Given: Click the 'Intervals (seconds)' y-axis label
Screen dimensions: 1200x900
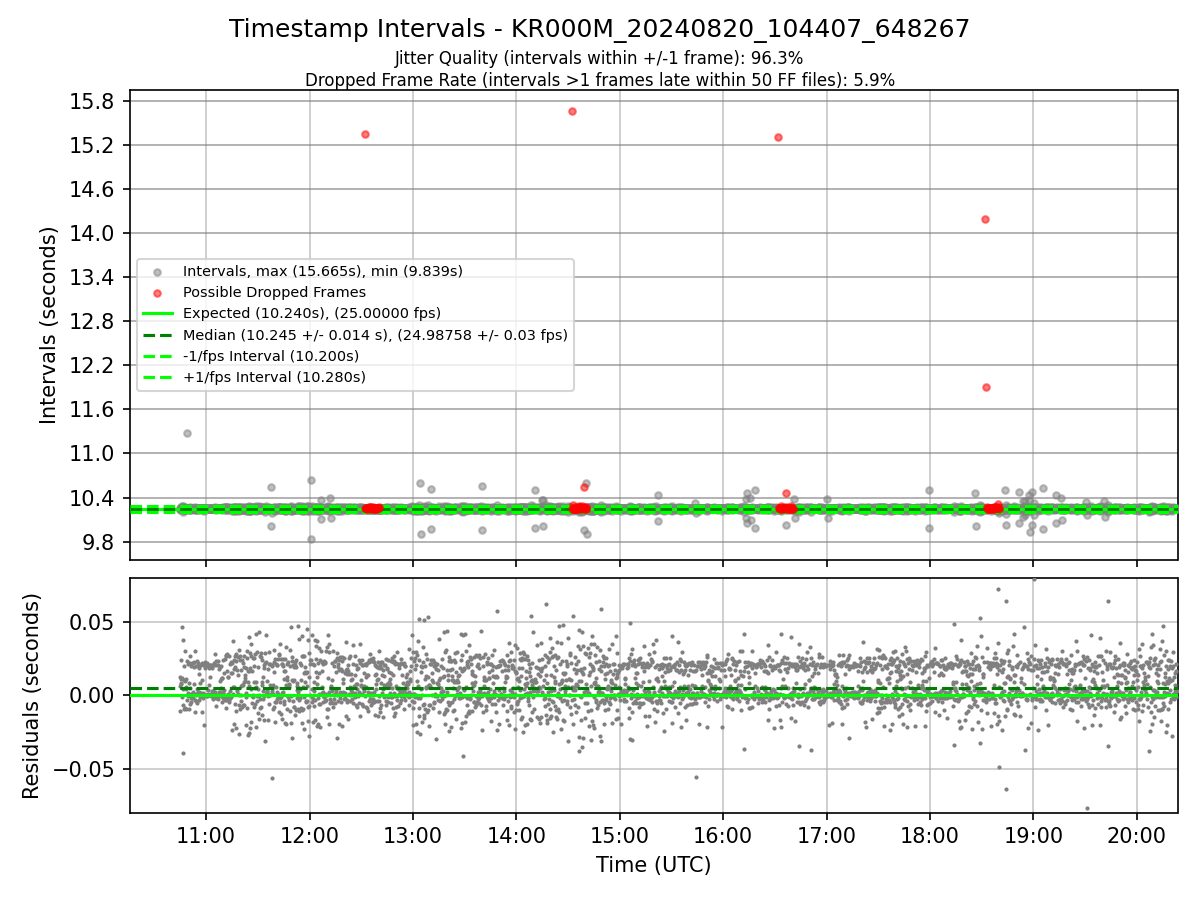Looking at the screenshot, I should click(49, 324).
